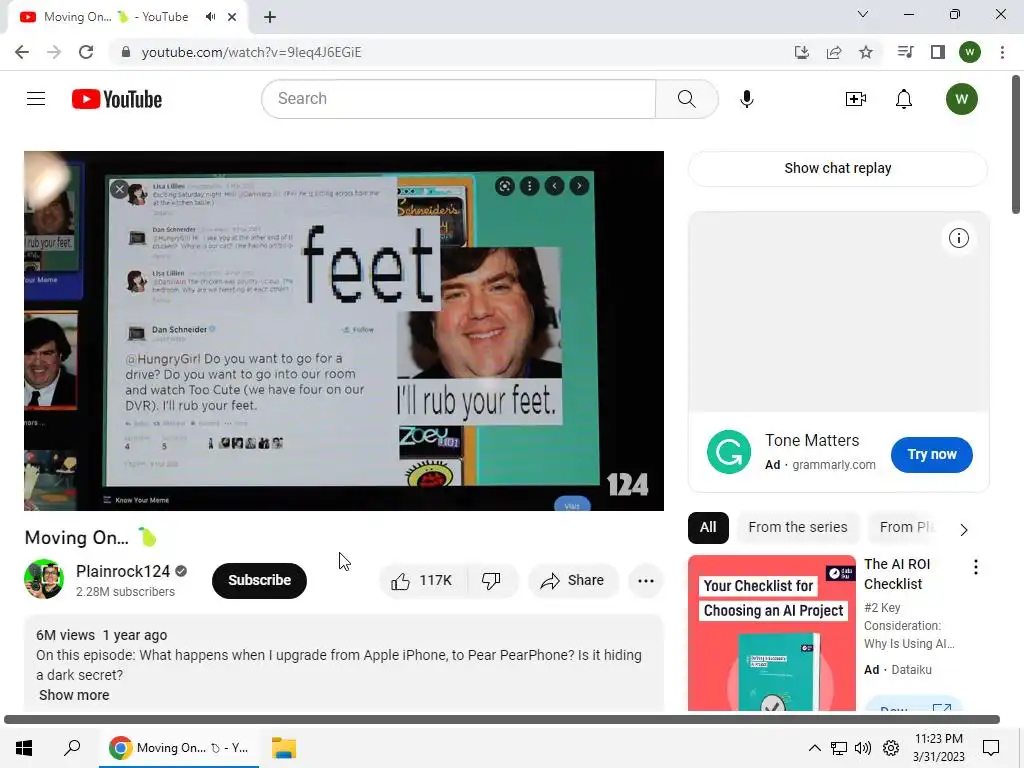Open Chrome media controls
1024x768 pixels.
point(905,52)
